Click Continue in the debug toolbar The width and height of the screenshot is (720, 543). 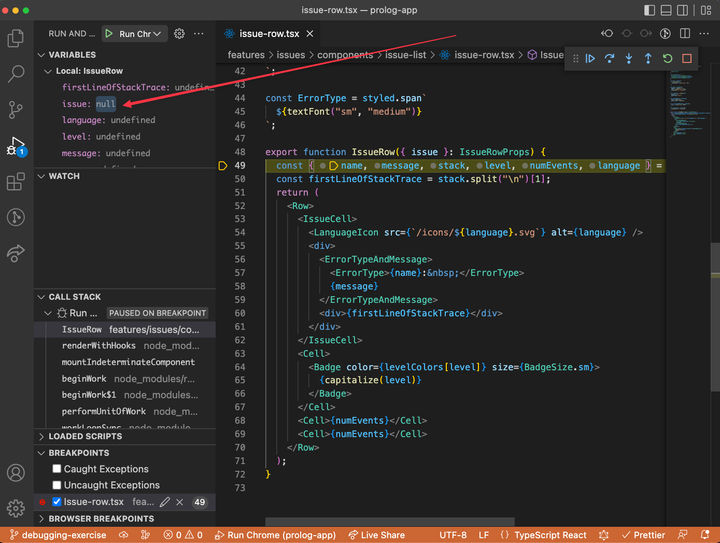coord(591,59)
